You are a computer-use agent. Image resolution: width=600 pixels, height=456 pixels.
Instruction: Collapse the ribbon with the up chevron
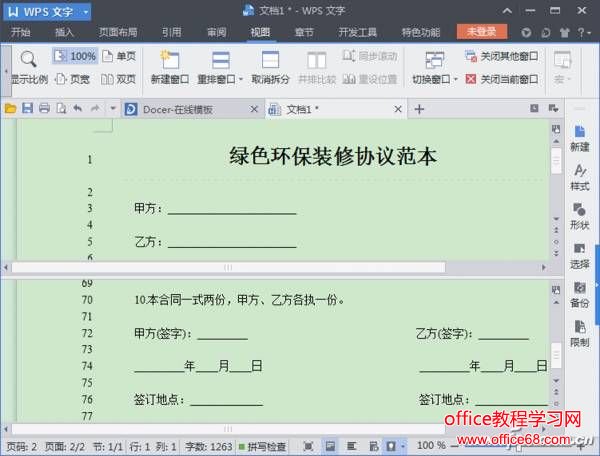point(507,11)
